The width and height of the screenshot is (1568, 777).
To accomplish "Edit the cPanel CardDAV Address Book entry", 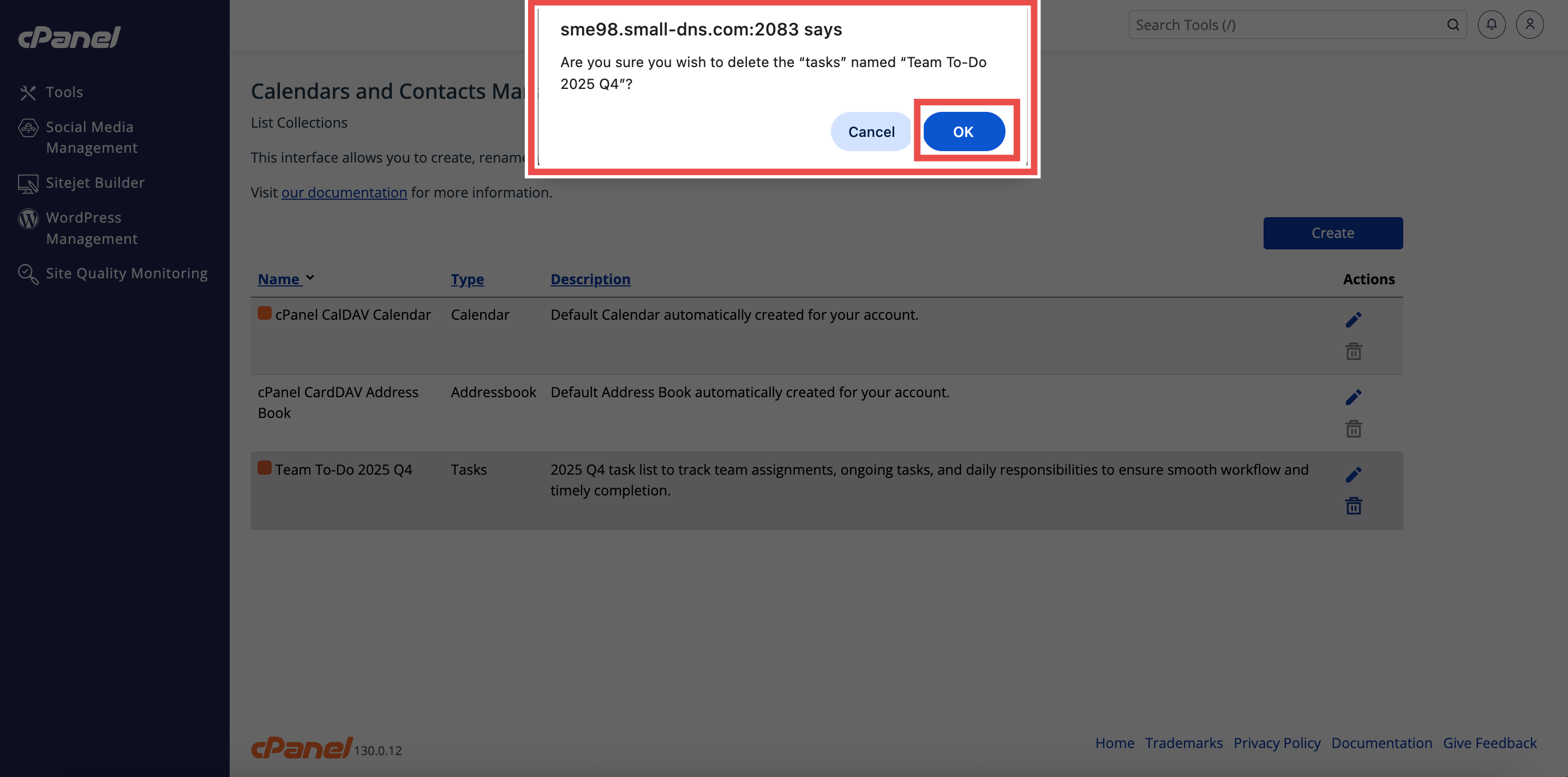I will tap(1352, 397).
